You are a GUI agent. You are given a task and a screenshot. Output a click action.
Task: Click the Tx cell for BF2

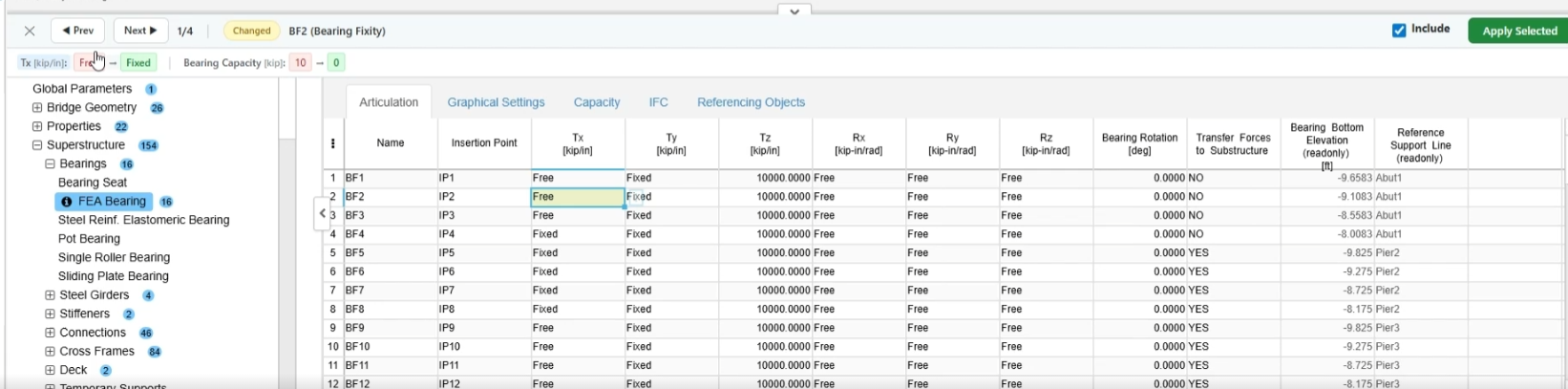[x=577, y=197]
